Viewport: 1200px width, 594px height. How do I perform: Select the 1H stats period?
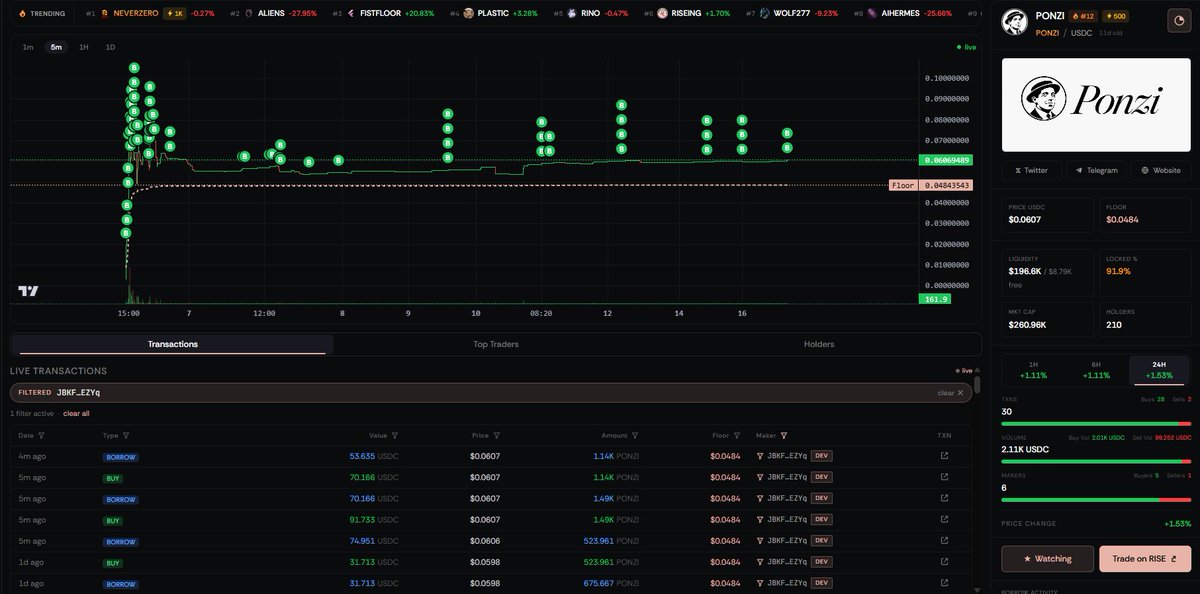[x=1033, y=370]
